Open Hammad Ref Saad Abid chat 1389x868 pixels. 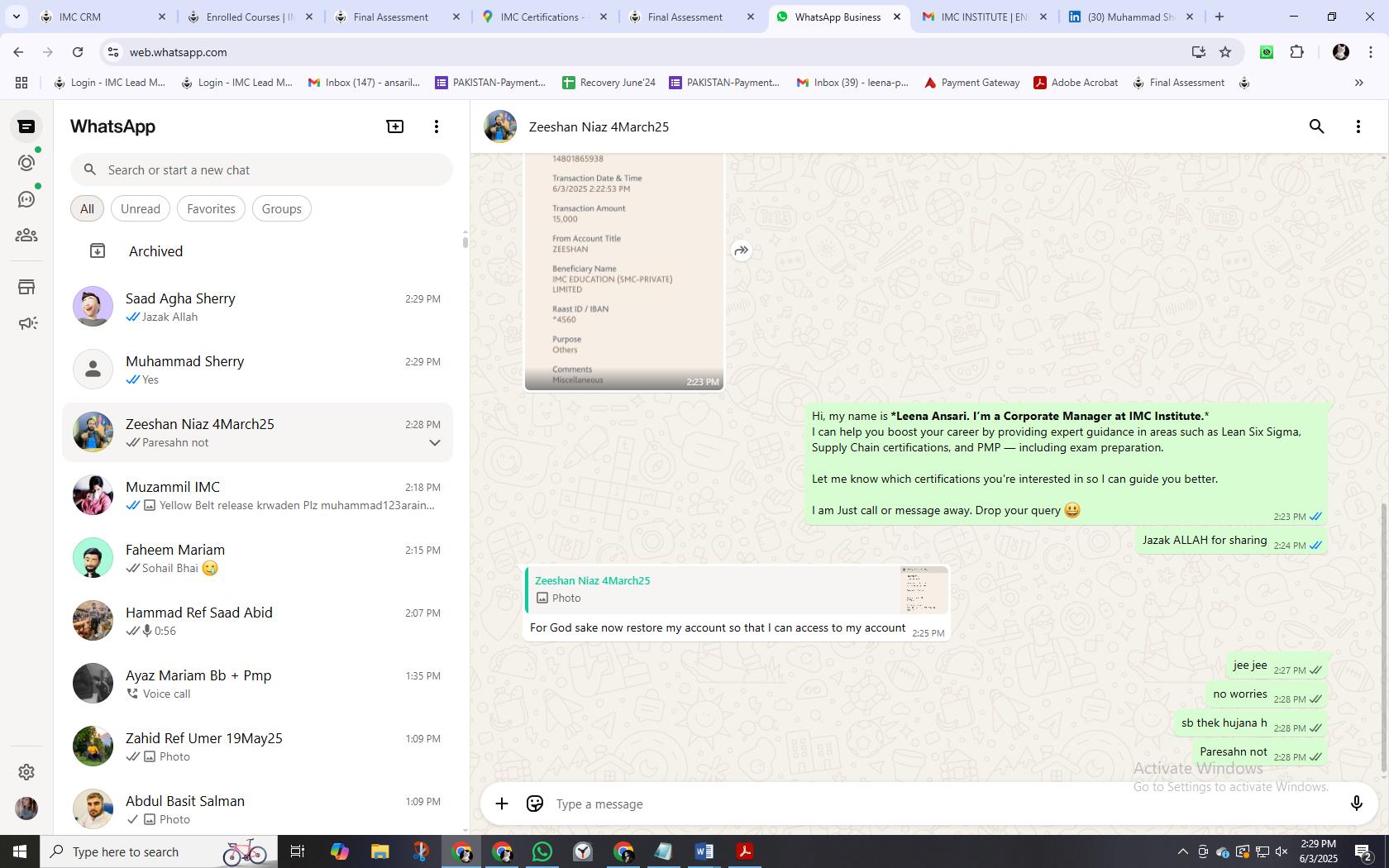pos(258,621)
